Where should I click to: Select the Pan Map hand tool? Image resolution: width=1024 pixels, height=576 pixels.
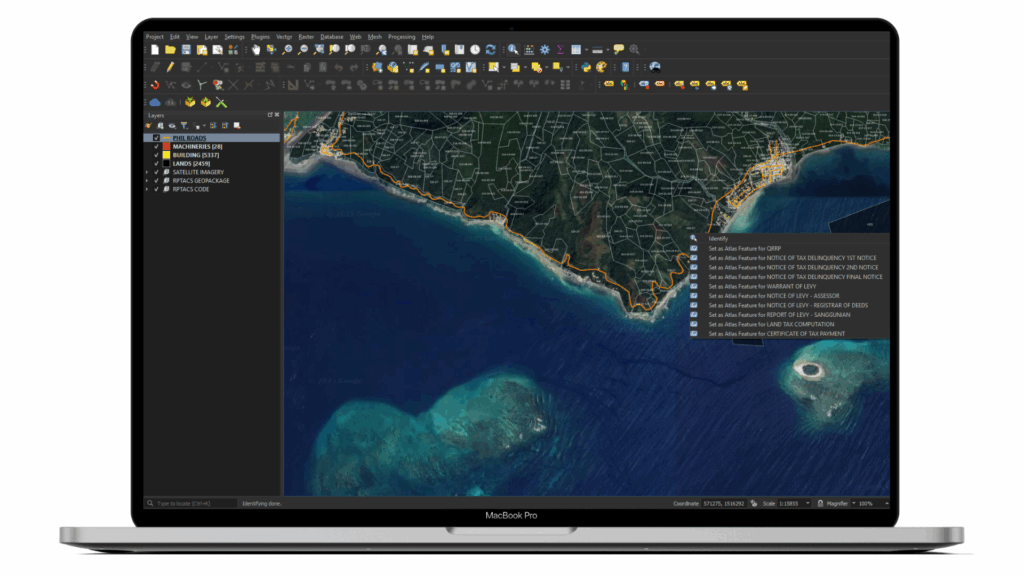pyautogui.click(x=256, y=49)
